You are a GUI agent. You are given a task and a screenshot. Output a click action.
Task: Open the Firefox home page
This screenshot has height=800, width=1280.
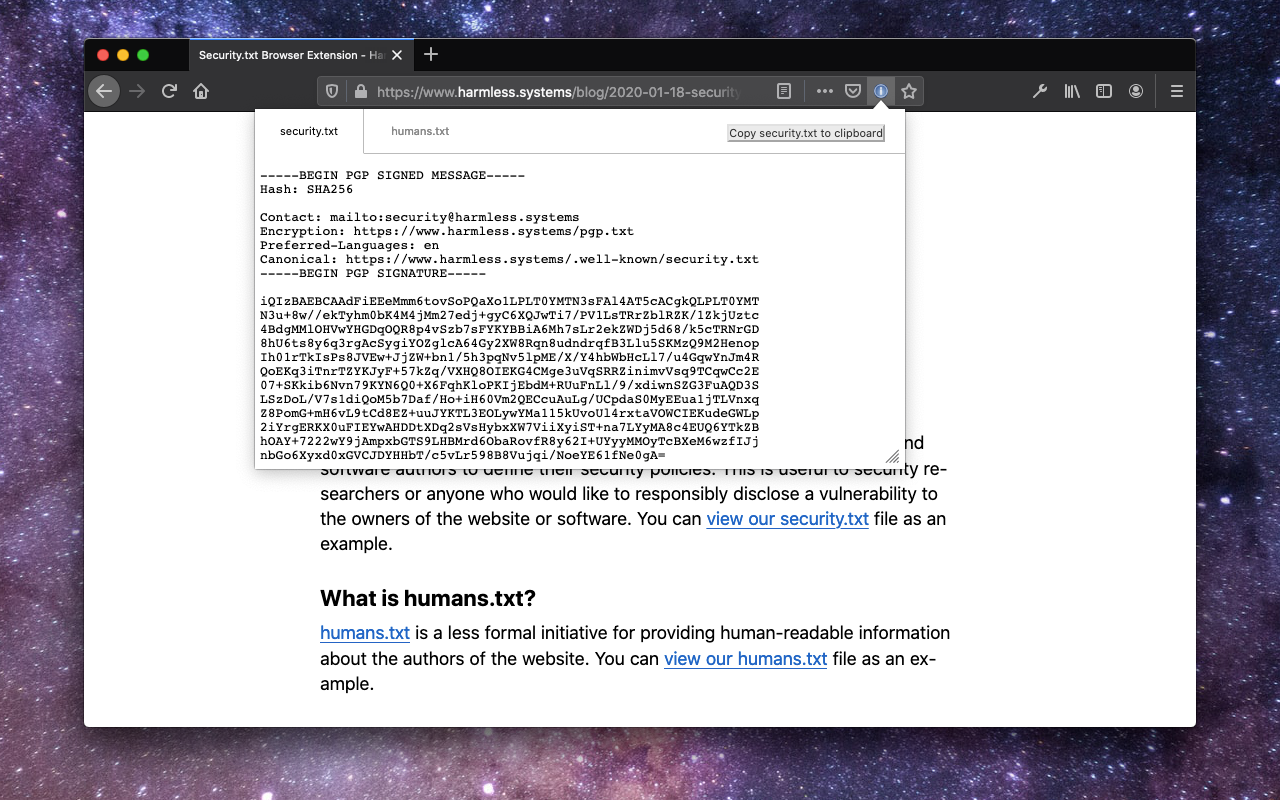click(201, 91)
